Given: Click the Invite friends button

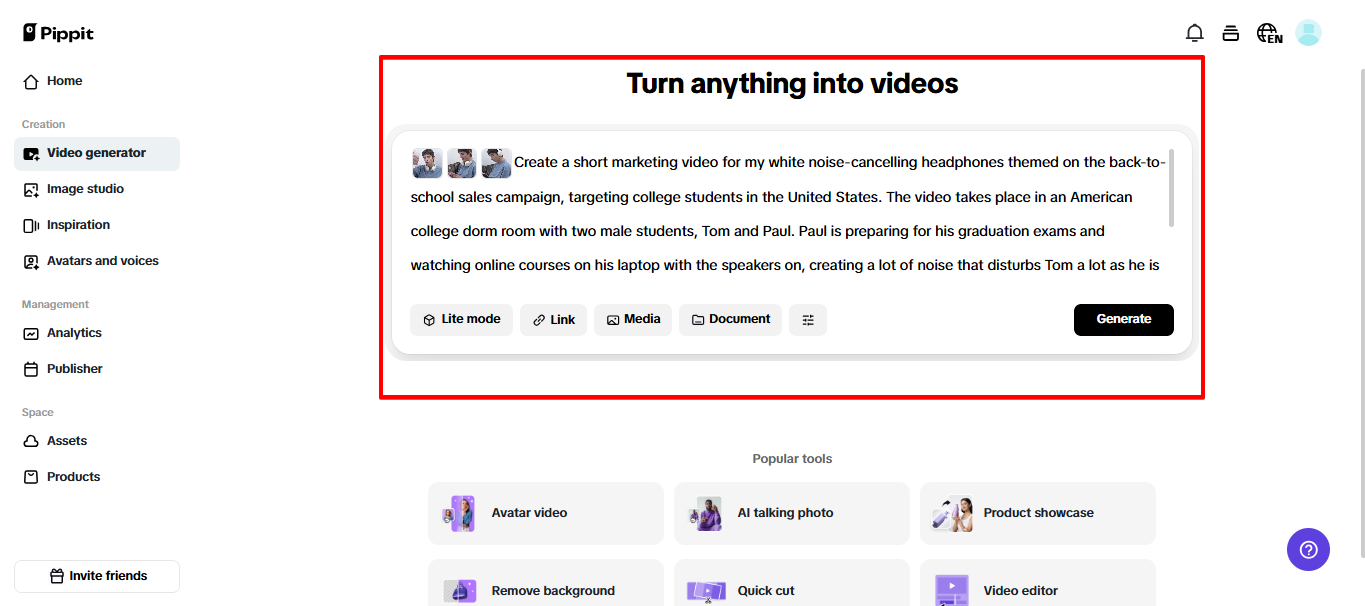Looking at the screenshot, I should coord(96,575).
